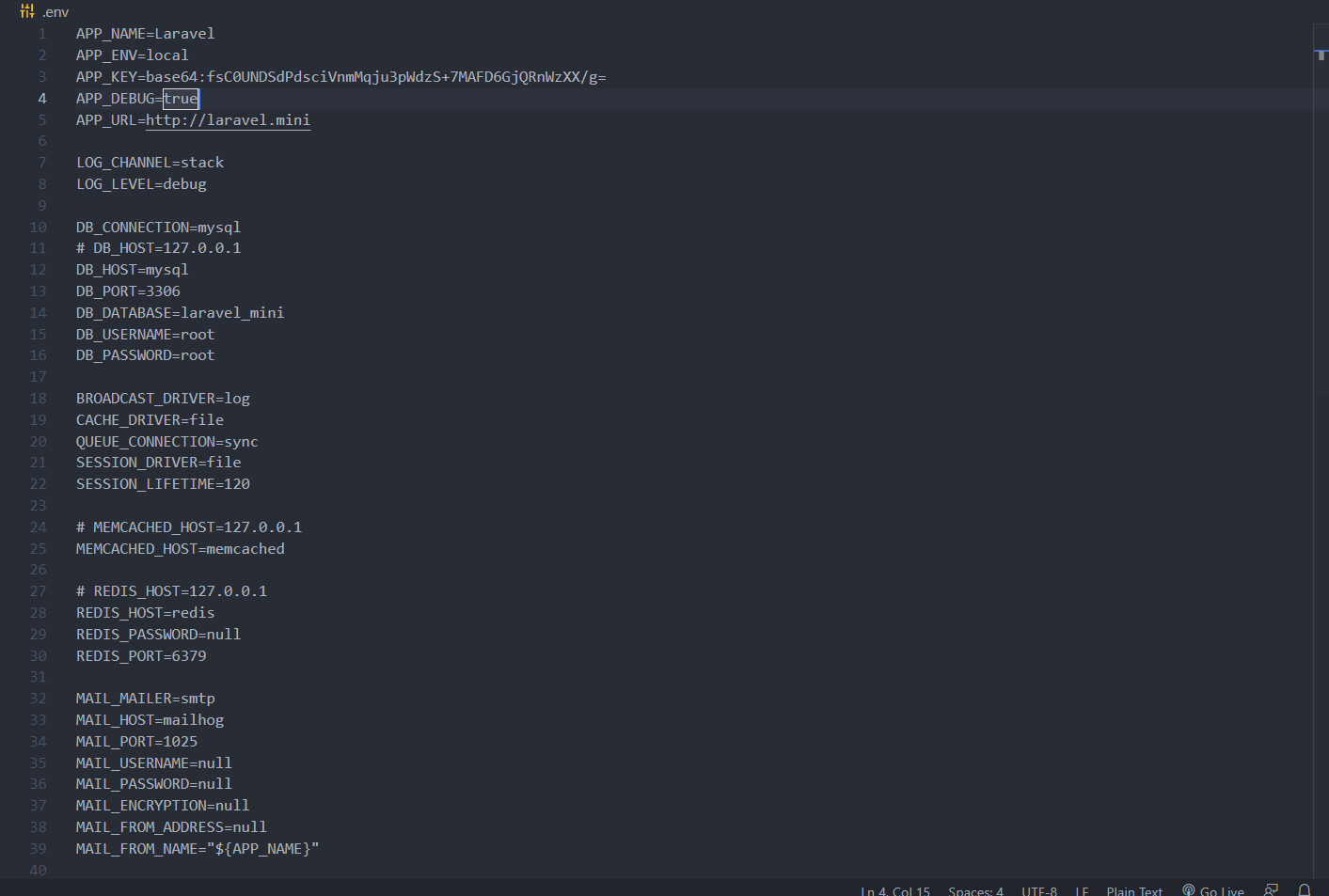The width and height of the screenshot is (1329, 896).
Task: Click MAIL_HOST=mailhog line
Action: click(150, 720)
